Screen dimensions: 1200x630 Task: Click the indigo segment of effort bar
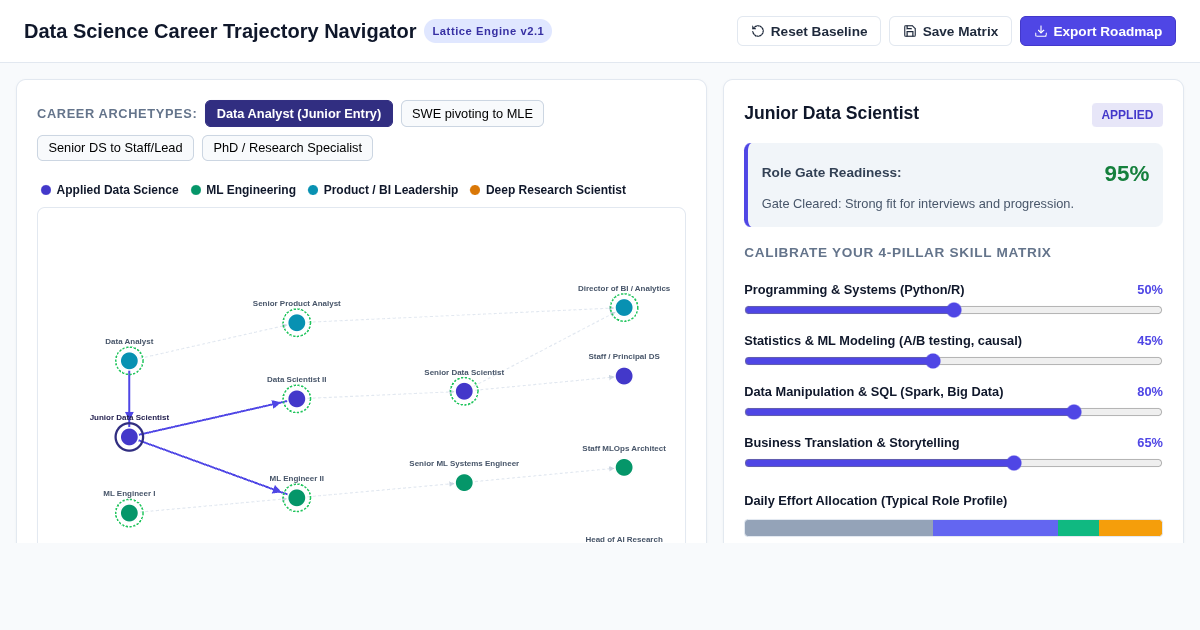tap(995, 528)
